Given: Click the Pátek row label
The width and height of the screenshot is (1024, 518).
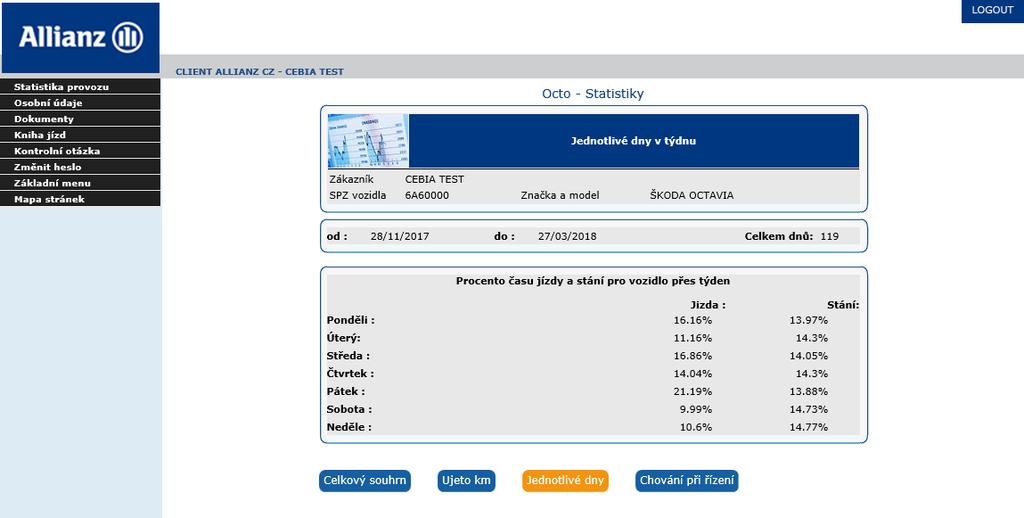Looking at the screenshot, I should pyautogui.click(x=345, y=392).
